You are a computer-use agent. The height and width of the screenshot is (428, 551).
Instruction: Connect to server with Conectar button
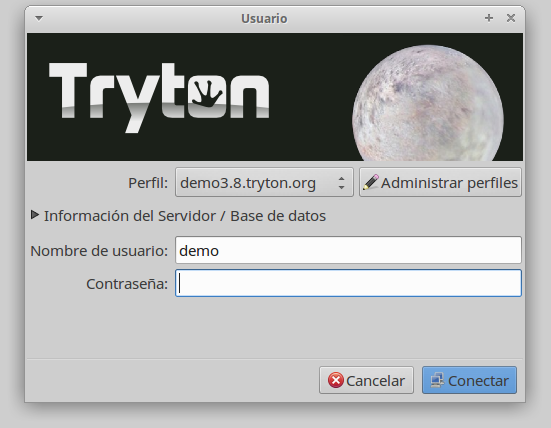[x=469, y=380]
